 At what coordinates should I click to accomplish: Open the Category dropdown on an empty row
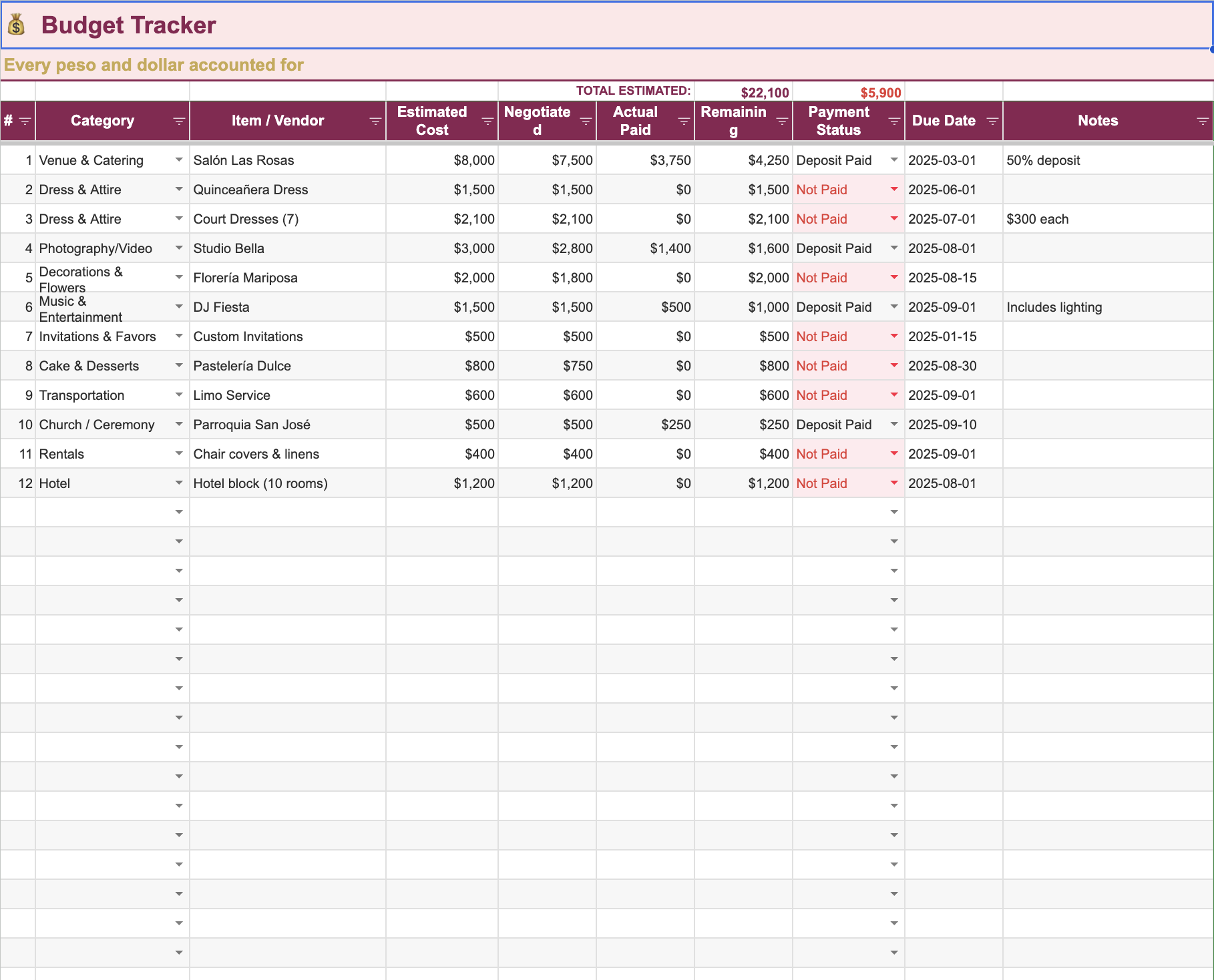pyautogui.click(x=179, y=511)
